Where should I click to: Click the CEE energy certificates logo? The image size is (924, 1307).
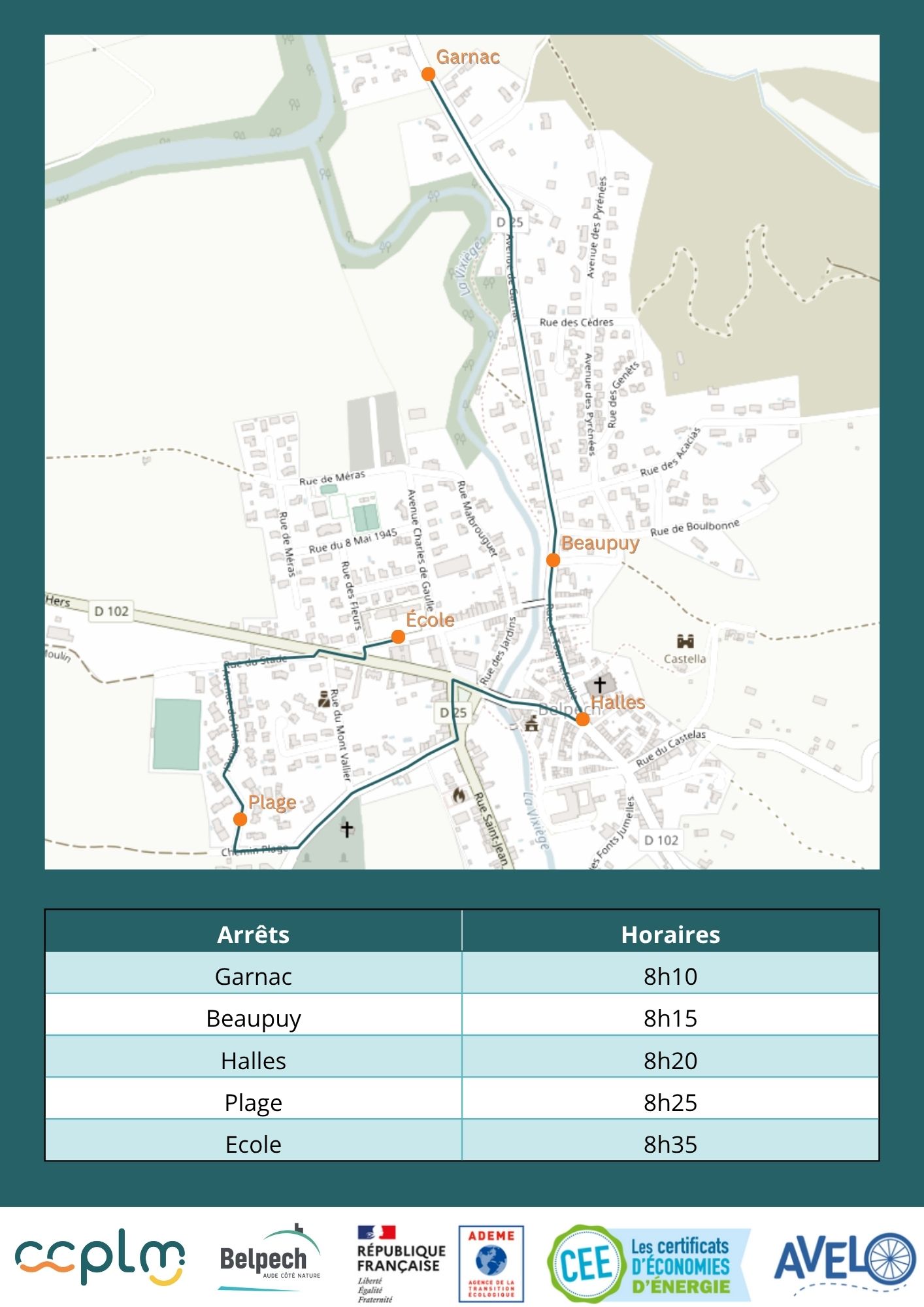click(x=648, y=1264)
